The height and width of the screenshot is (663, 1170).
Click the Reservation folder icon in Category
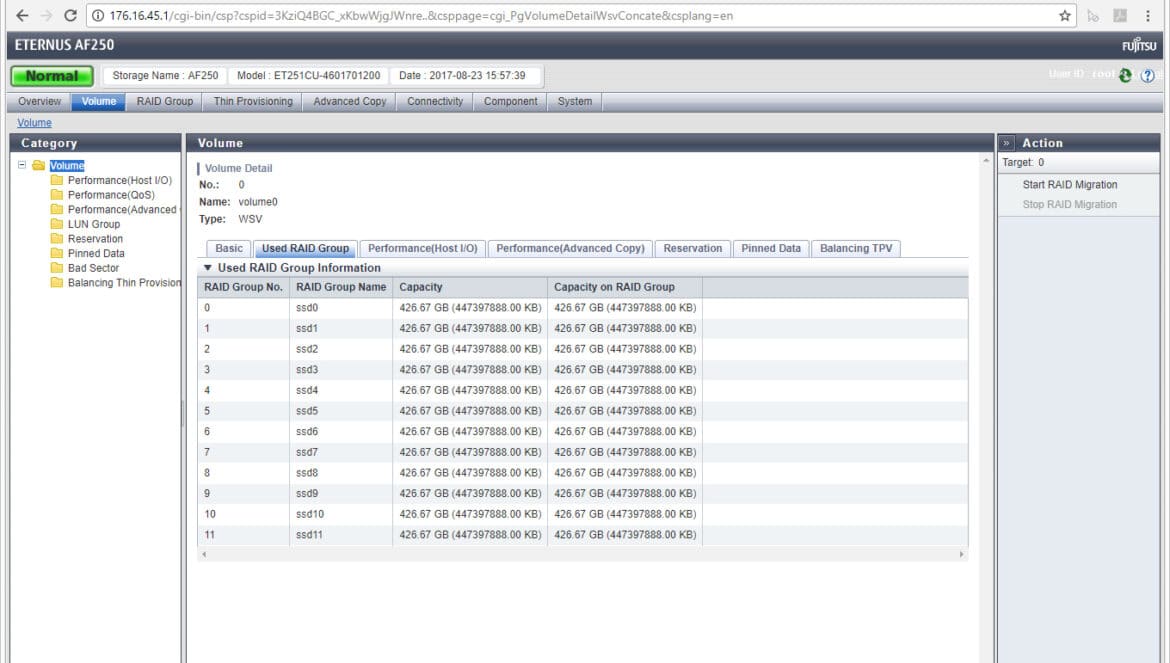[57, 239]
